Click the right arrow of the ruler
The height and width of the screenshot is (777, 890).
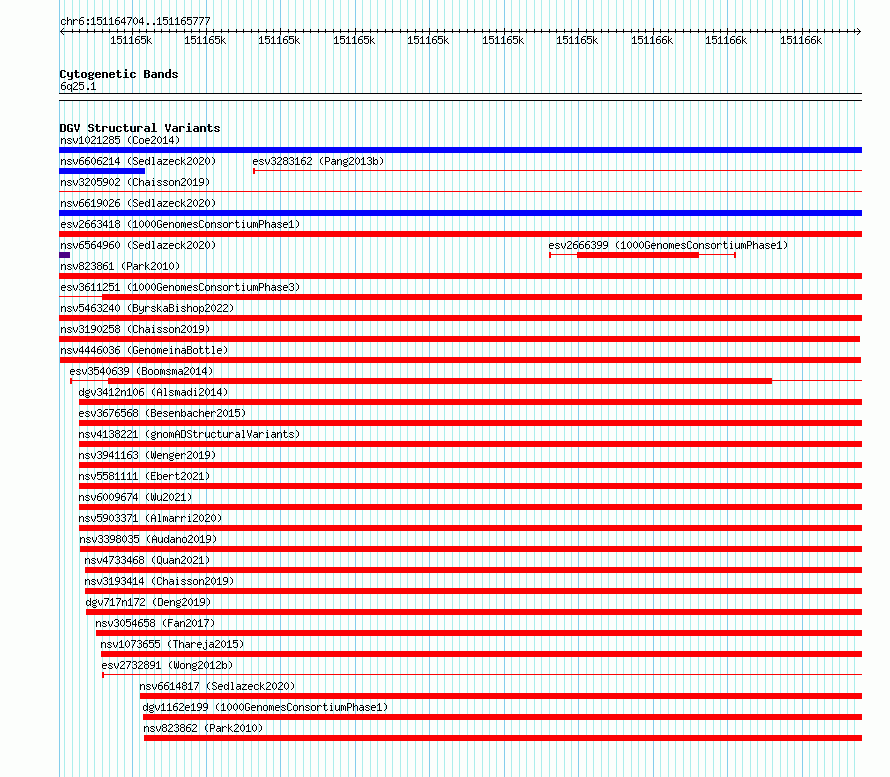pyautogui.click(x=859, y=32)
